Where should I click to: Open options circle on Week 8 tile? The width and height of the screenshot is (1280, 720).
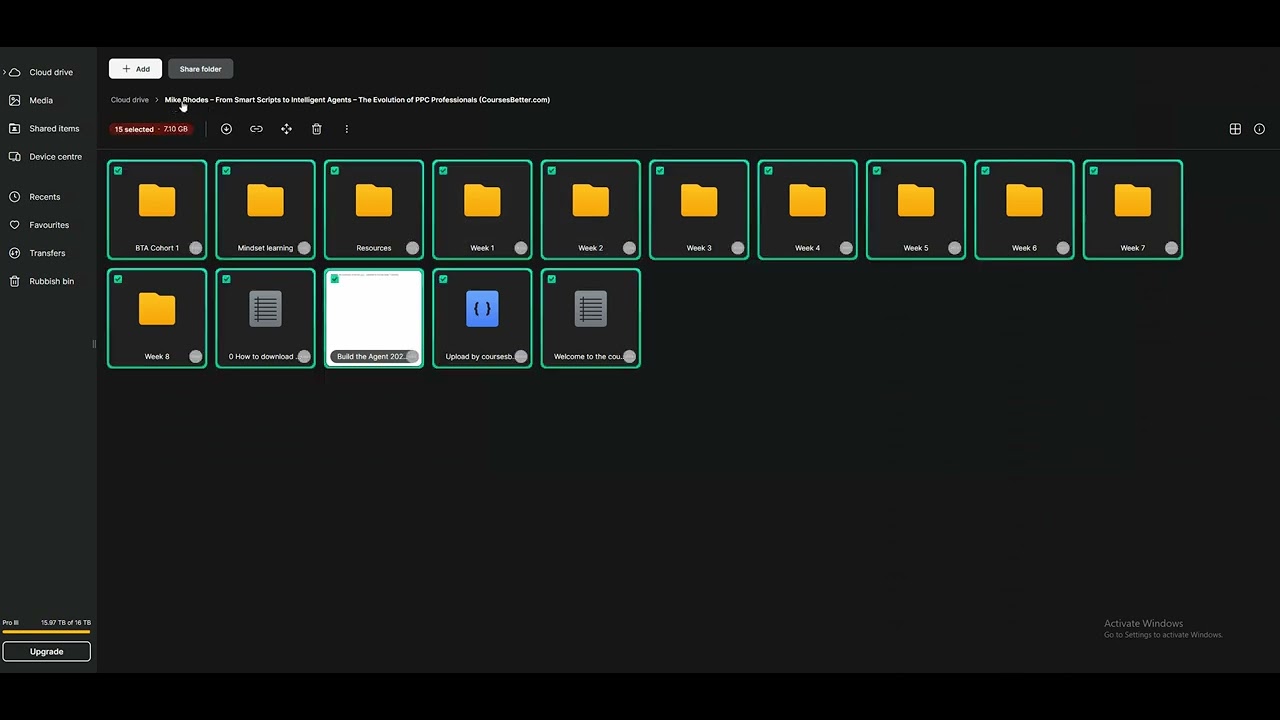pyautogui.click(x=196, y=356)
